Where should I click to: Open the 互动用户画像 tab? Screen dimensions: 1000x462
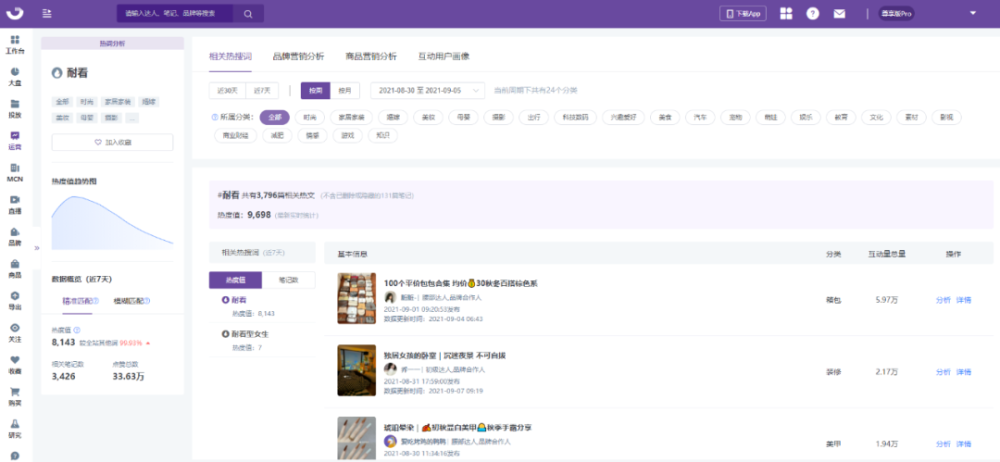(442, 56)
